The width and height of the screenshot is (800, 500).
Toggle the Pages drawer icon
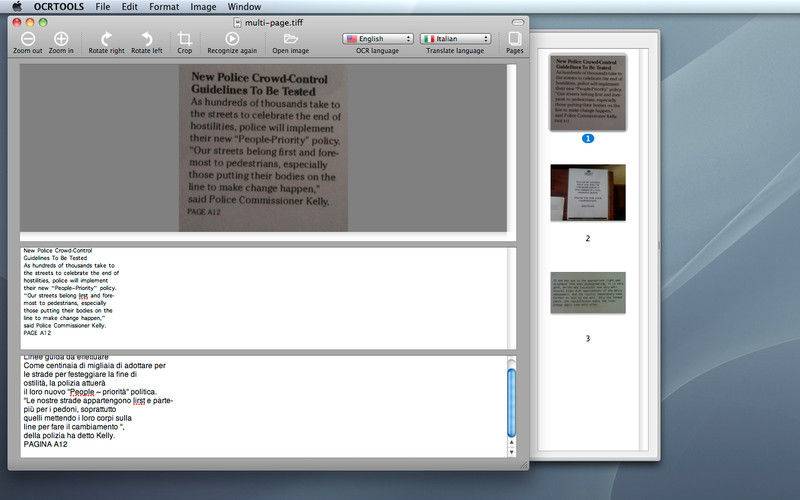[x=514, y=39]
